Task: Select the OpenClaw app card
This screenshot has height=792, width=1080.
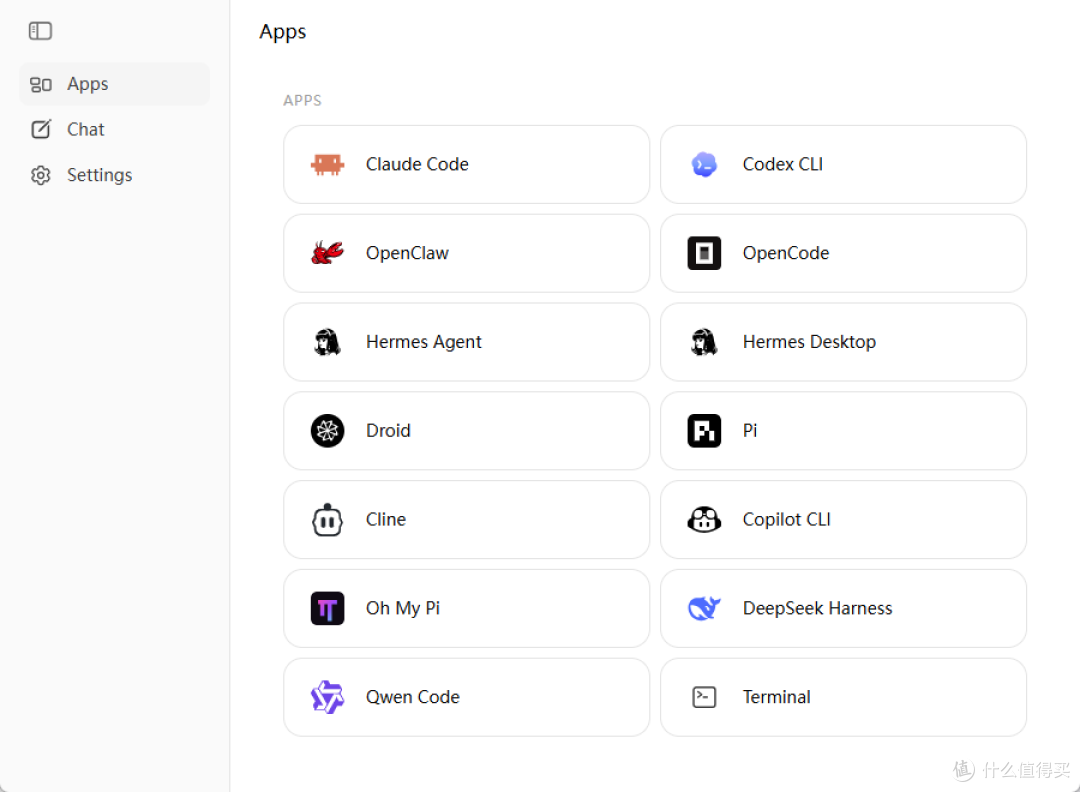Action: 466,253
